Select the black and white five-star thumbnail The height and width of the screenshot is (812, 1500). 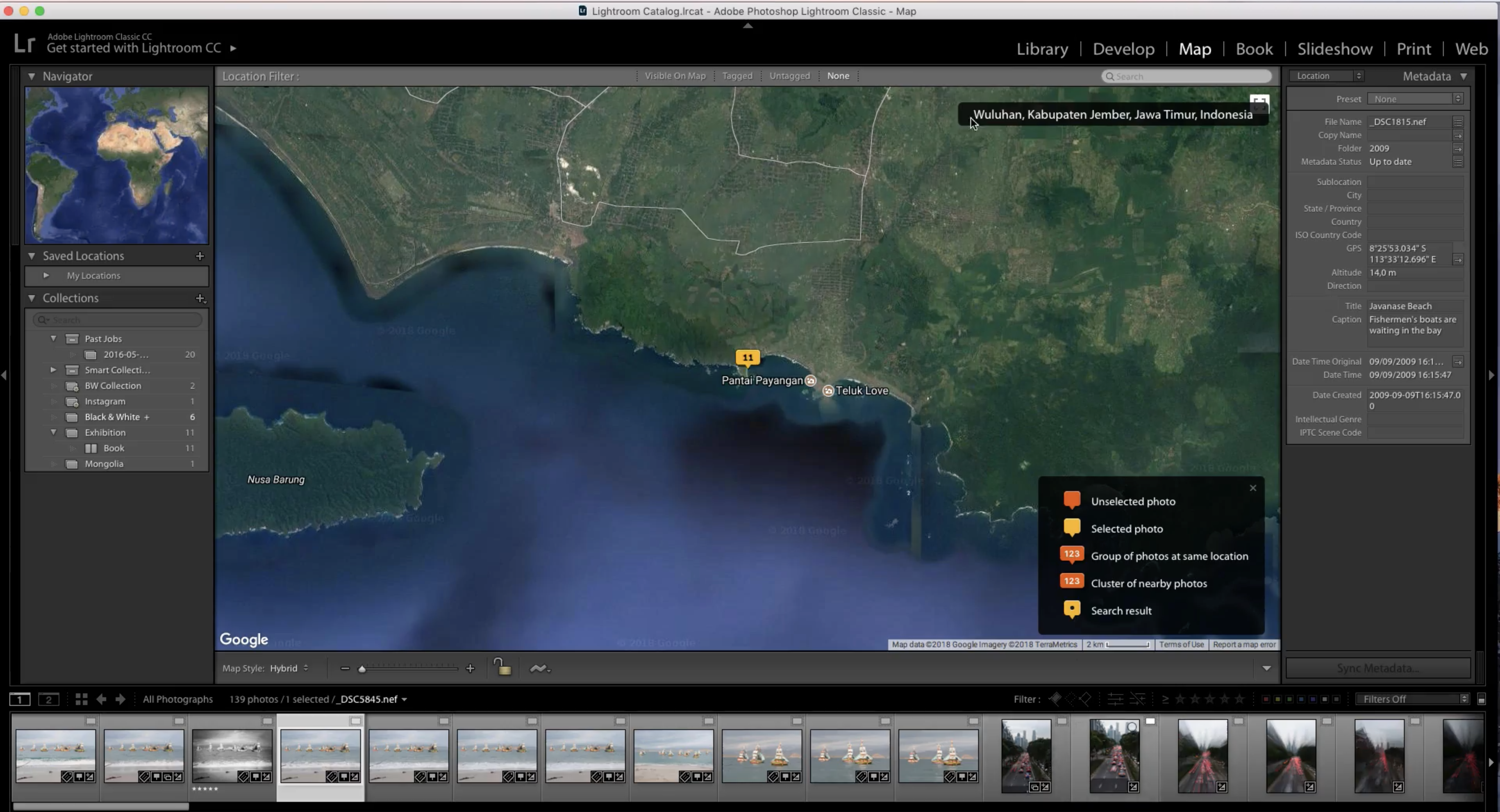[232, 755]
